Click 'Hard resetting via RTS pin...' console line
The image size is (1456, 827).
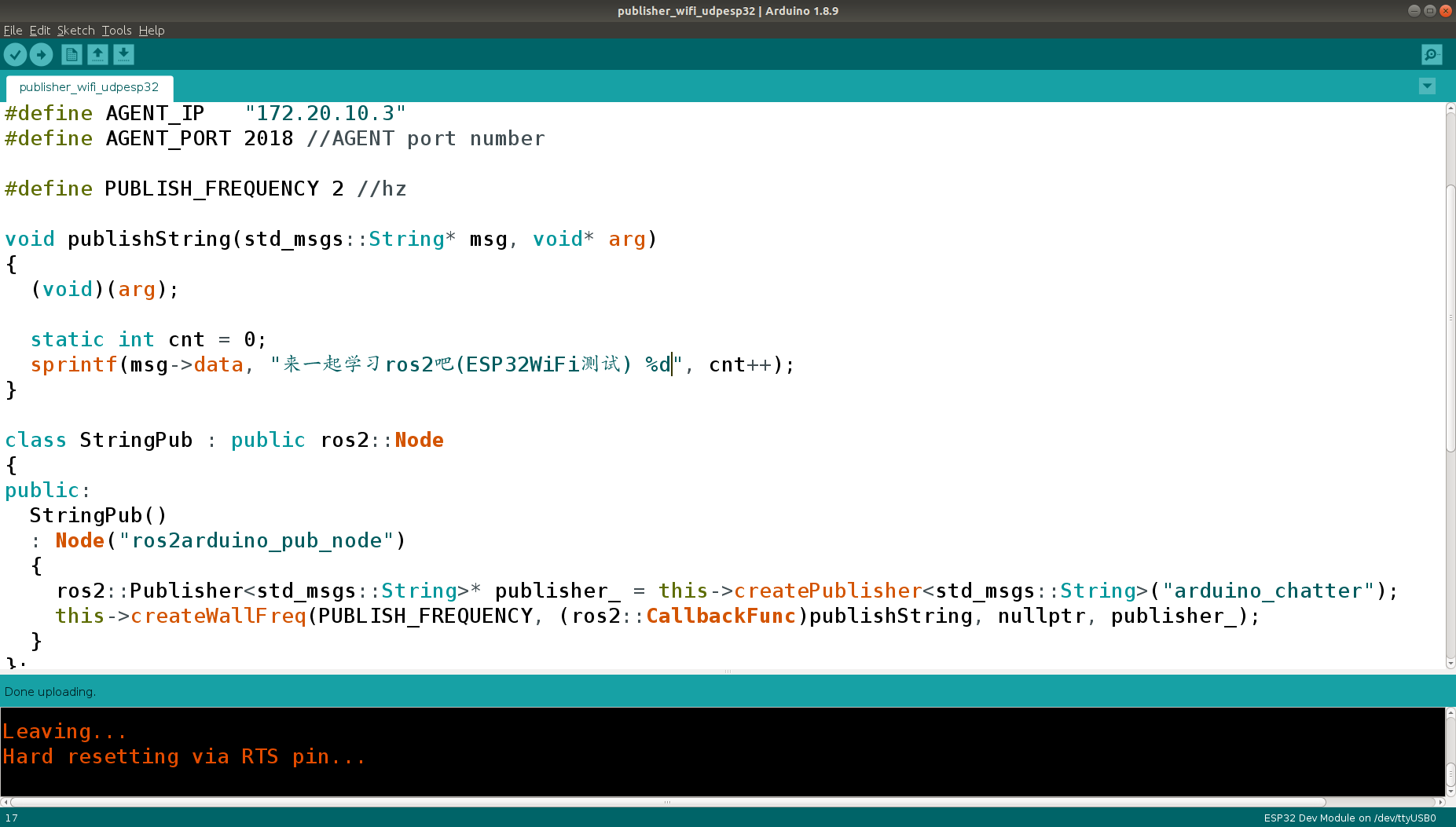184,757
